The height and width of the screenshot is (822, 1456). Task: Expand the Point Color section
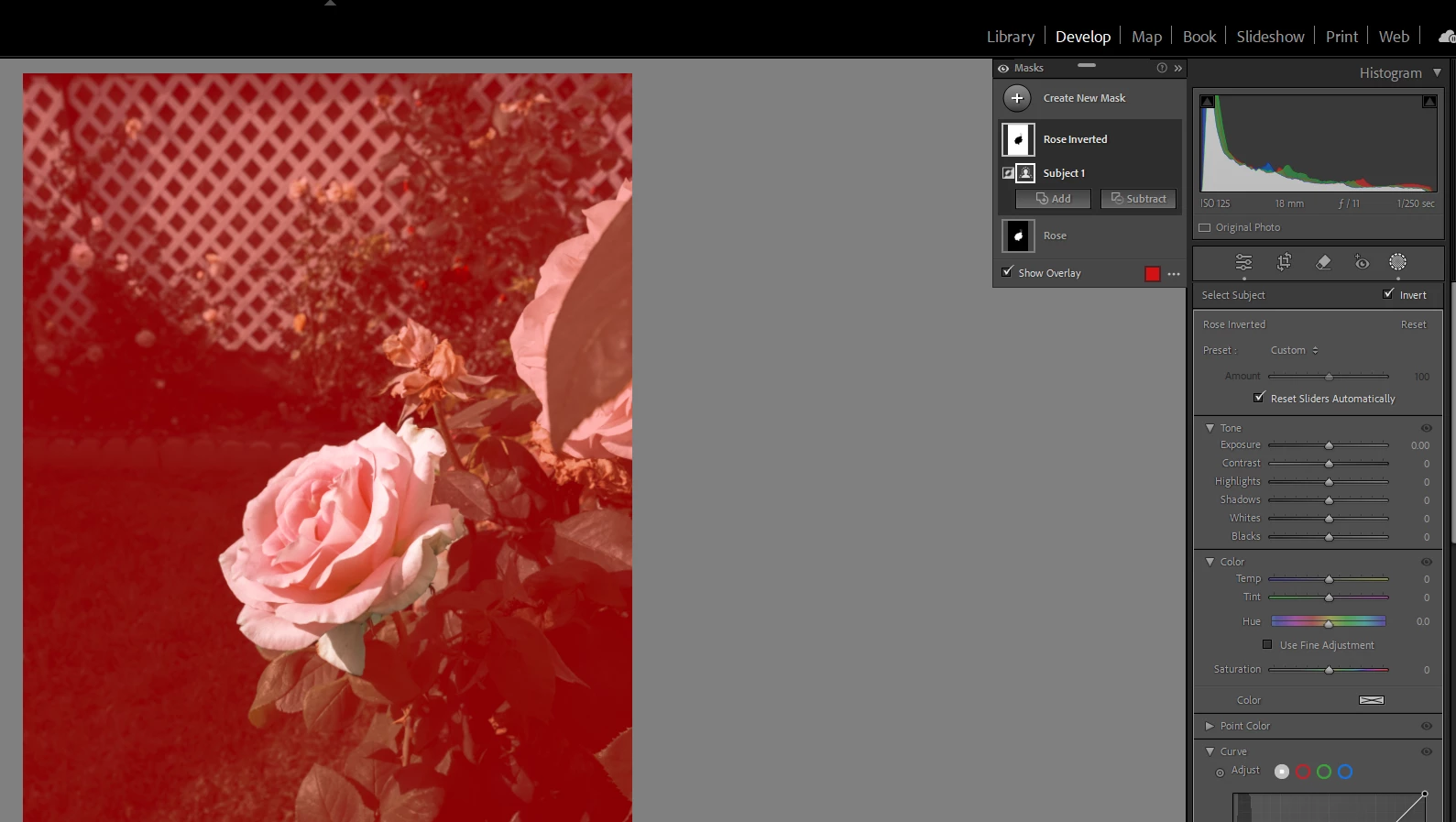(x=1210, y=726)
